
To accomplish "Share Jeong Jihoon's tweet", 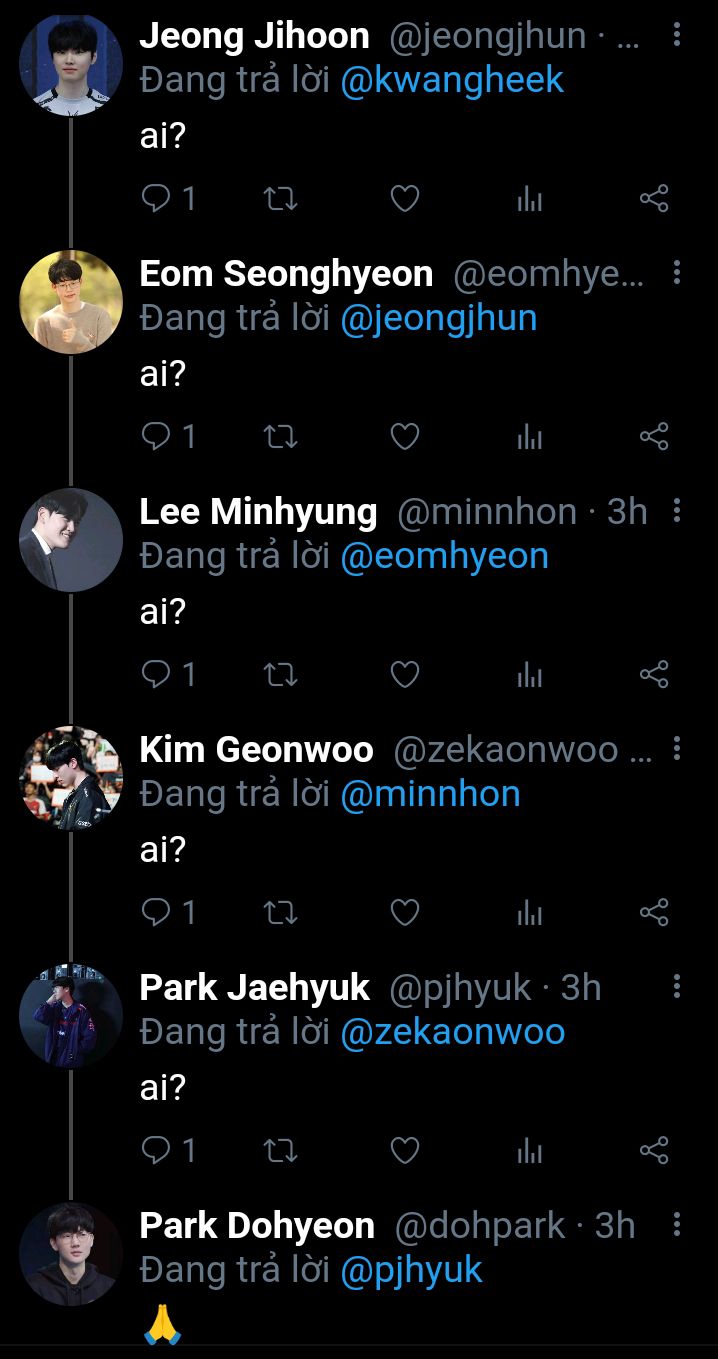I will [x=654, y=199].
